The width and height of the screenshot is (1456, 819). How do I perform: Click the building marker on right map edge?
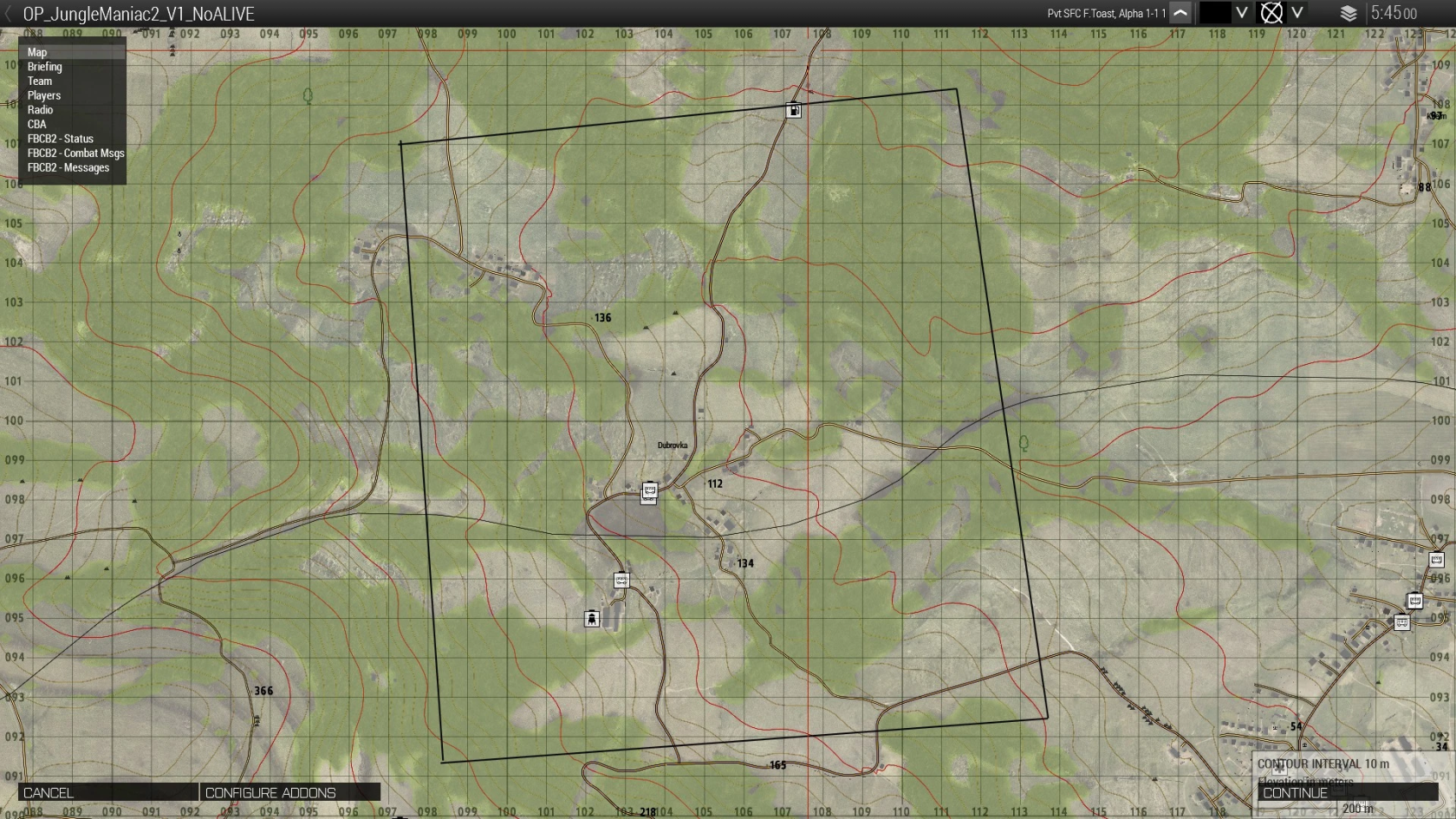pos(1435,560)
